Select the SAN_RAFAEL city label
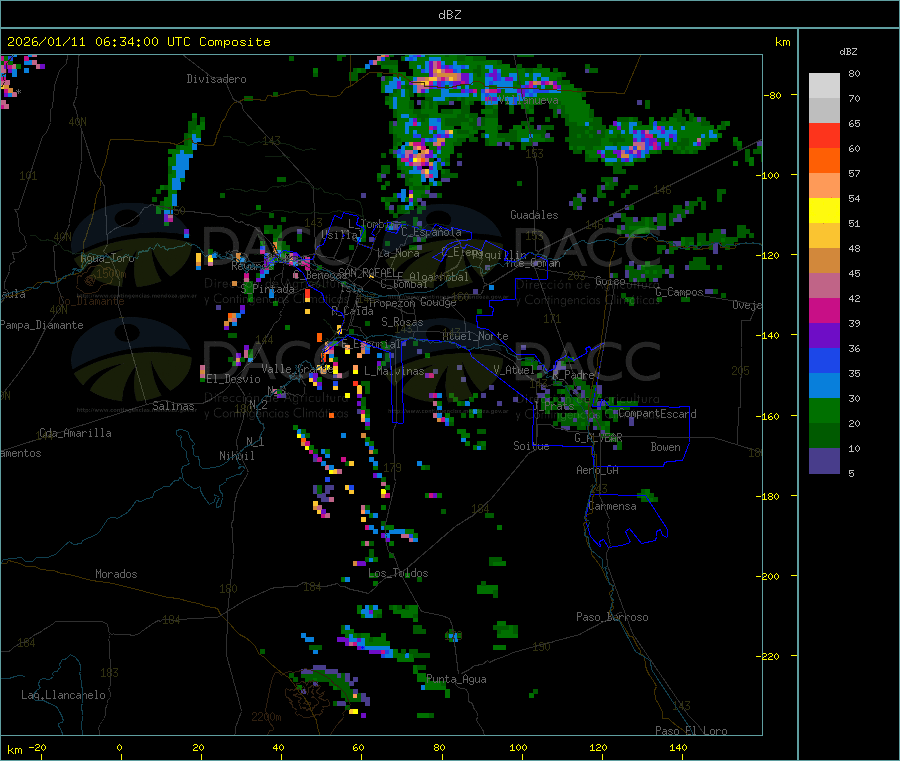The image size is (900, 761). click(x=367, y=272)
